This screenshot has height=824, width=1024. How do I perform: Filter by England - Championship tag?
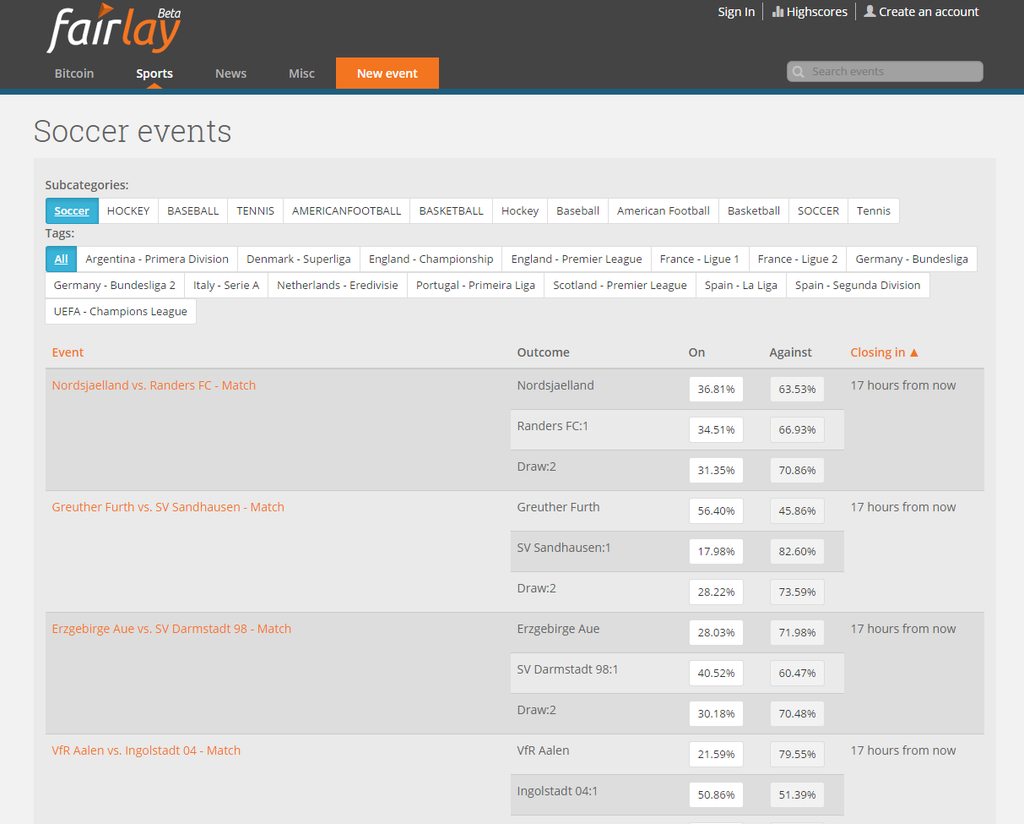point(431,259)
